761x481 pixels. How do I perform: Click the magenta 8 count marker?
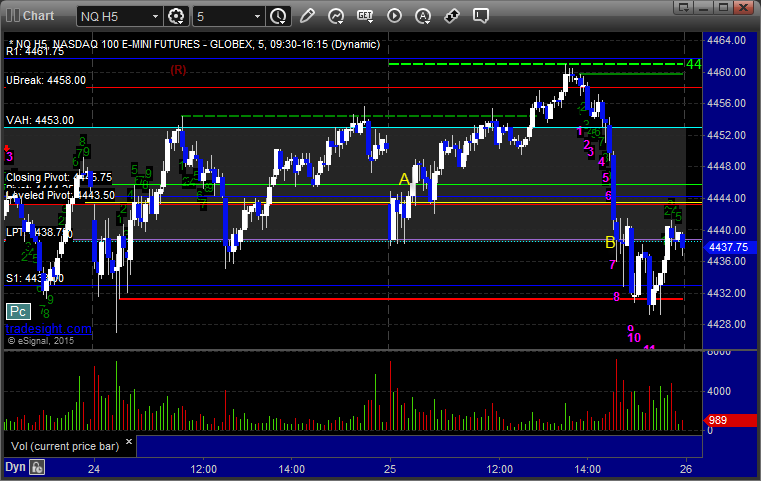pos(616,297)
